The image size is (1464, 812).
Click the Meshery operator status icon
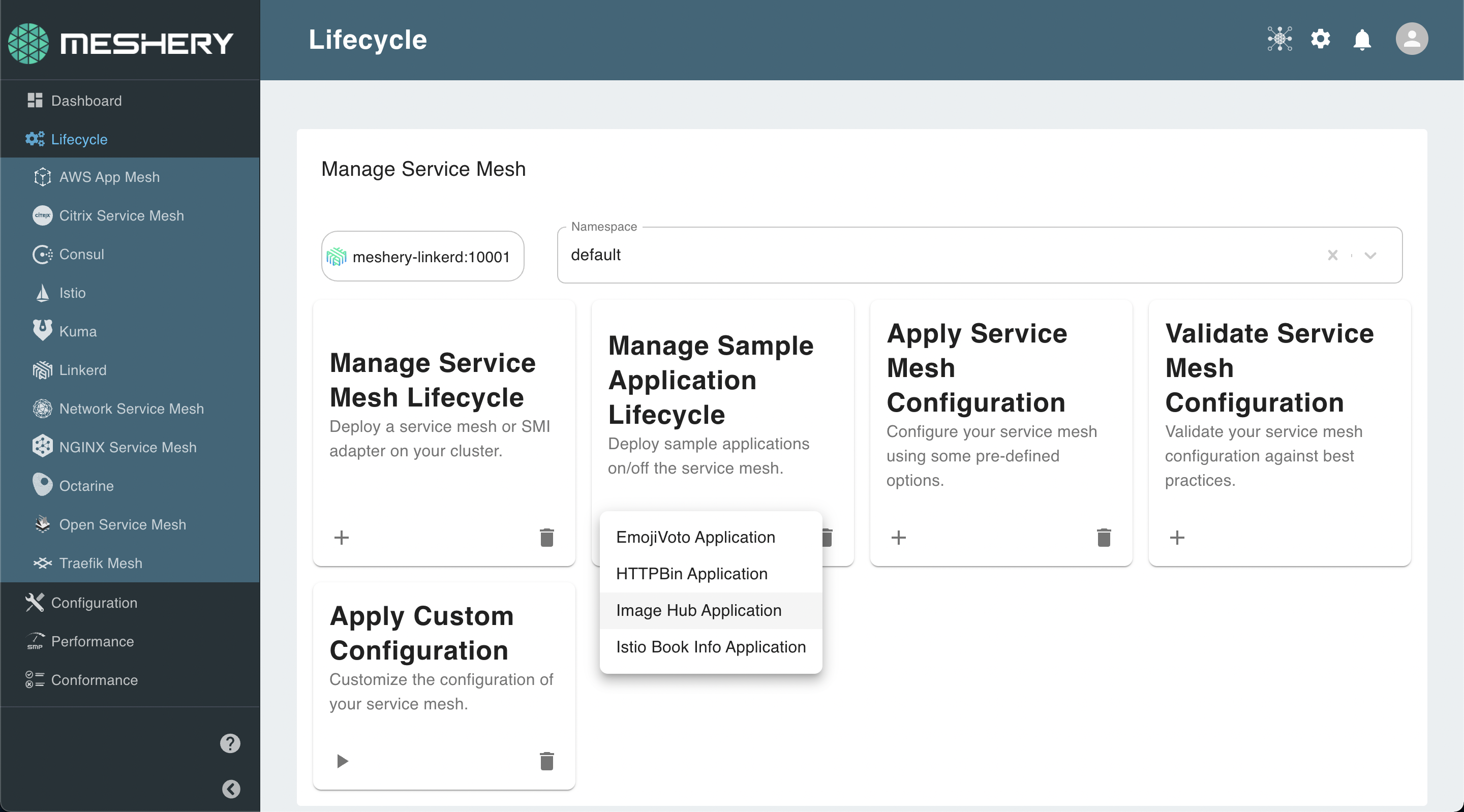1279,39
